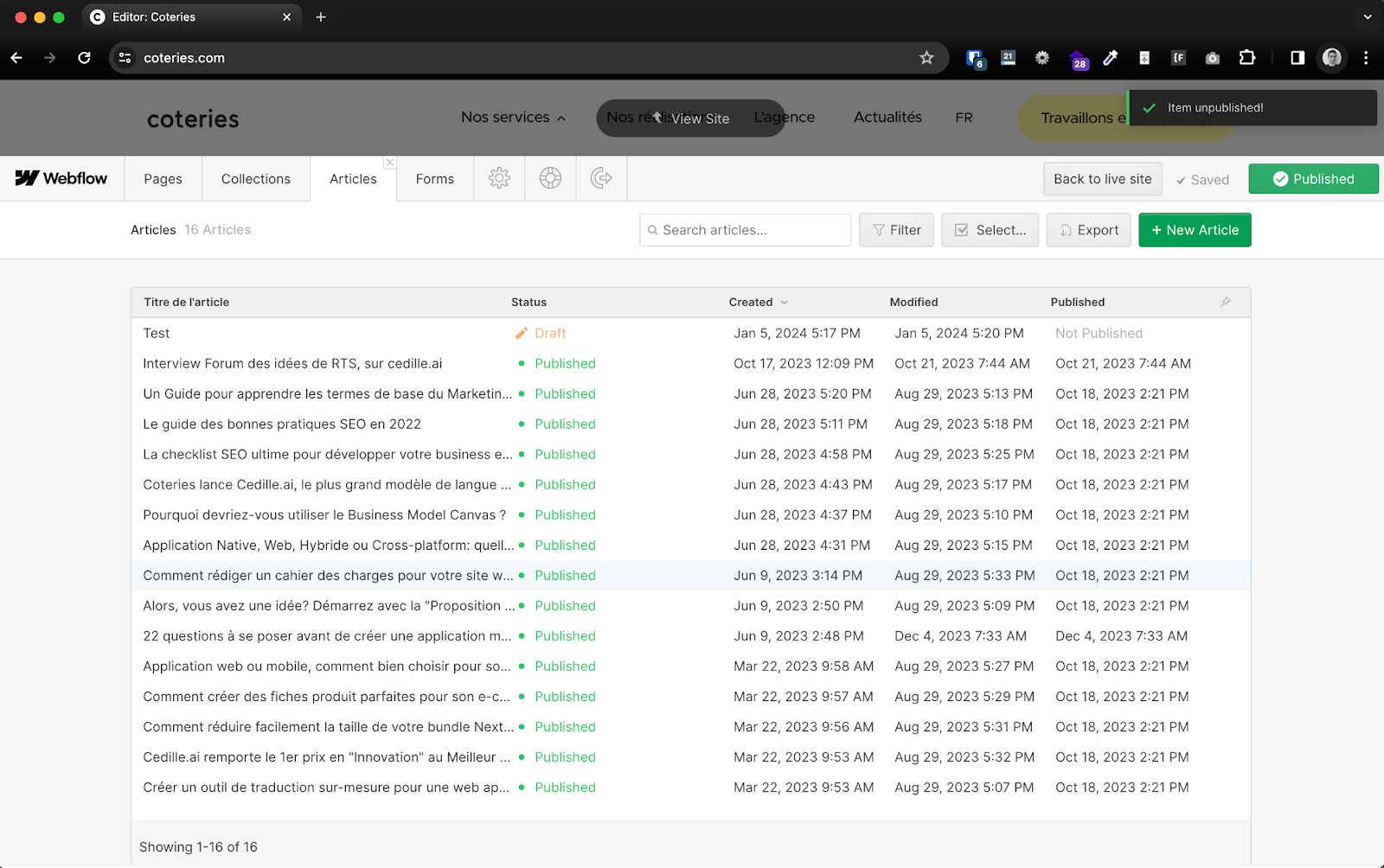The height and width of the screenshot is (868, 1384).
Task: Create a New Article
Action: (x=1195, y=230)
